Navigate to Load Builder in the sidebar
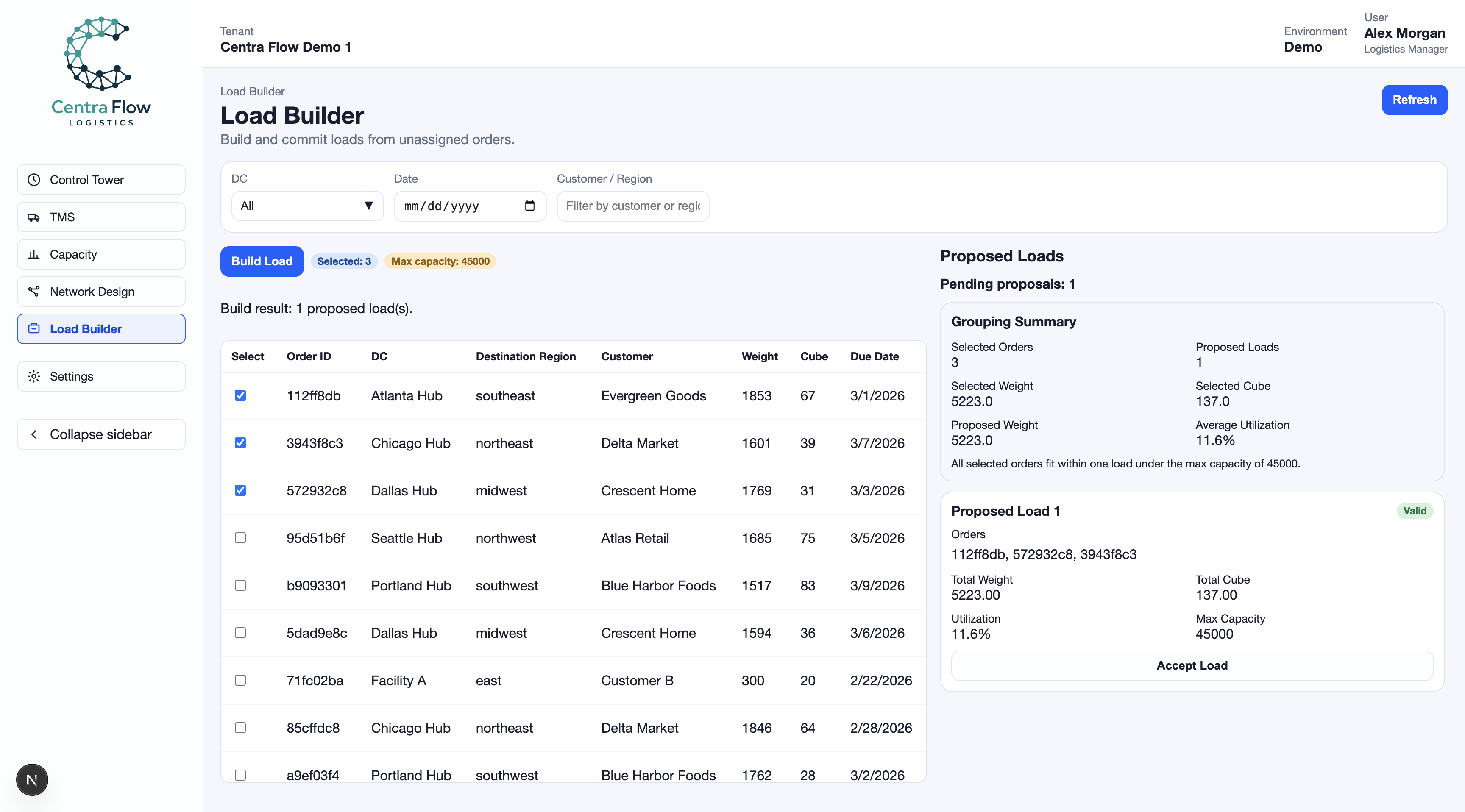This screenshot has width=1465, height=812. (85, 329)
